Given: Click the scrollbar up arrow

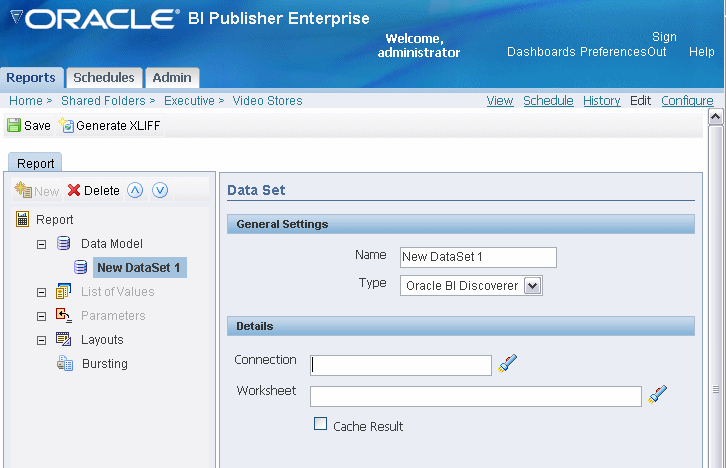Looking at the screenshot, I should (x=715, y=117).
